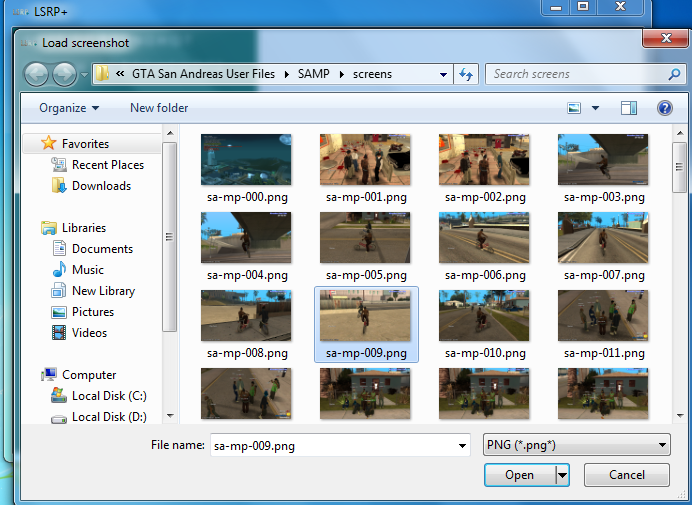Select Computer in the navigation pane
The height and width of the screenshot is (505, 692).
(x=89, y=375)
